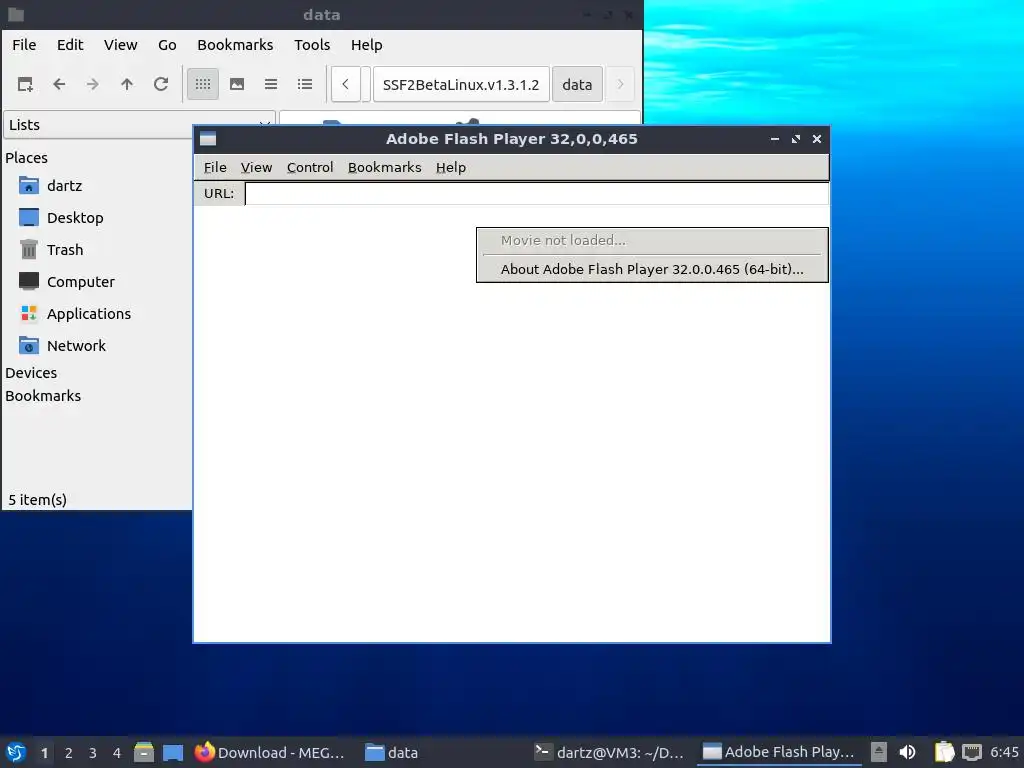Open Flash Player Bookmarks menu
Viewport: 1024px width, 768px height.
click(385, 168)
